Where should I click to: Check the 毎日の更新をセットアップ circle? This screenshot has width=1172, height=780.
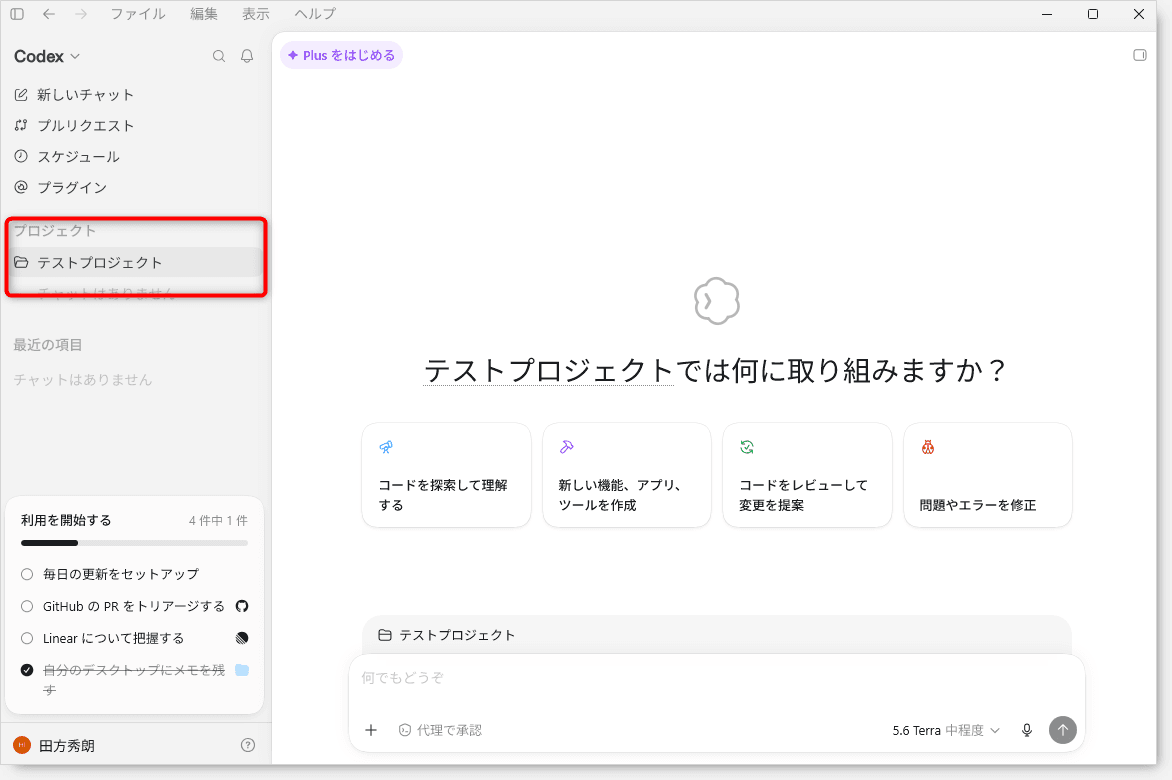click(x=27, y=574)
